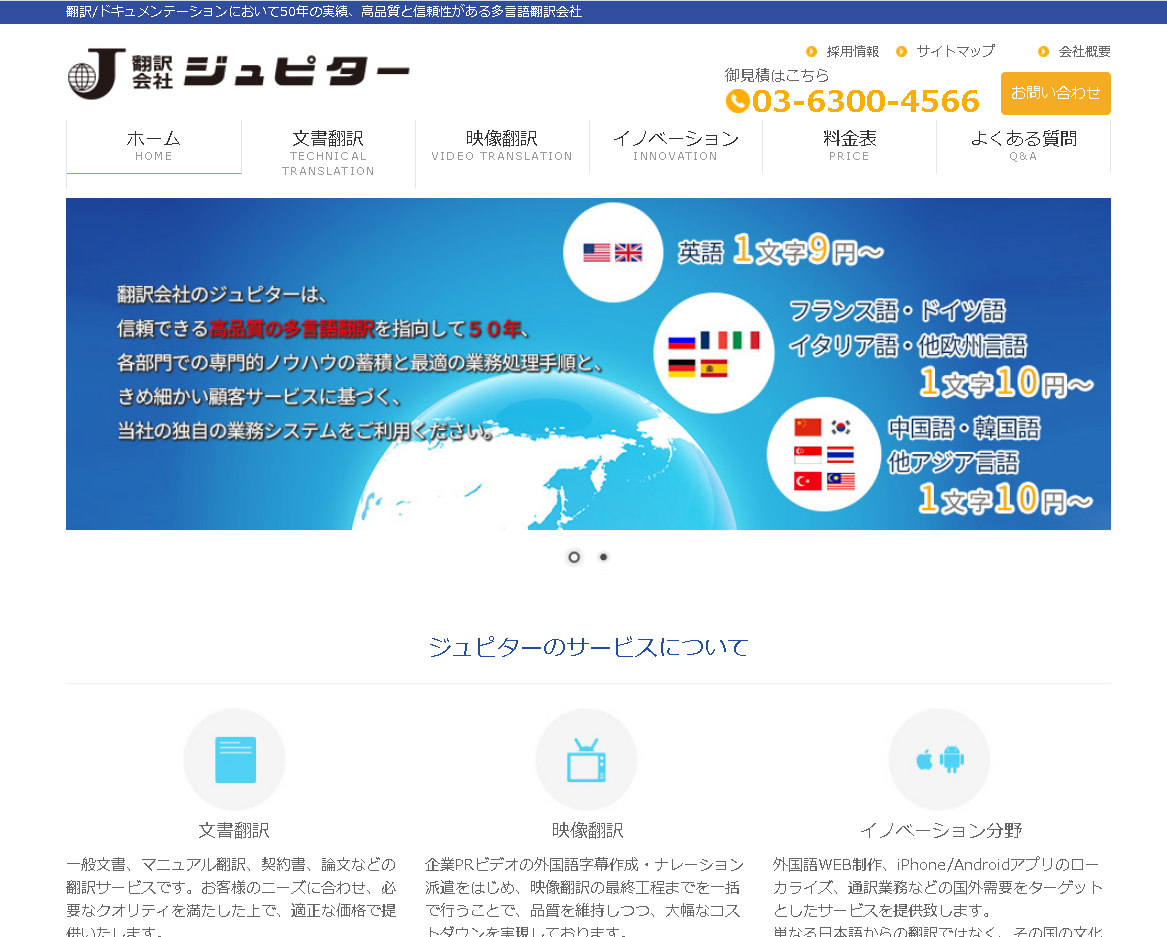Image resolution: width=1167 pixels, height=937 pixels.
Task: Click the ジュピターのサービスについて heading
Action: coord(588,647)
